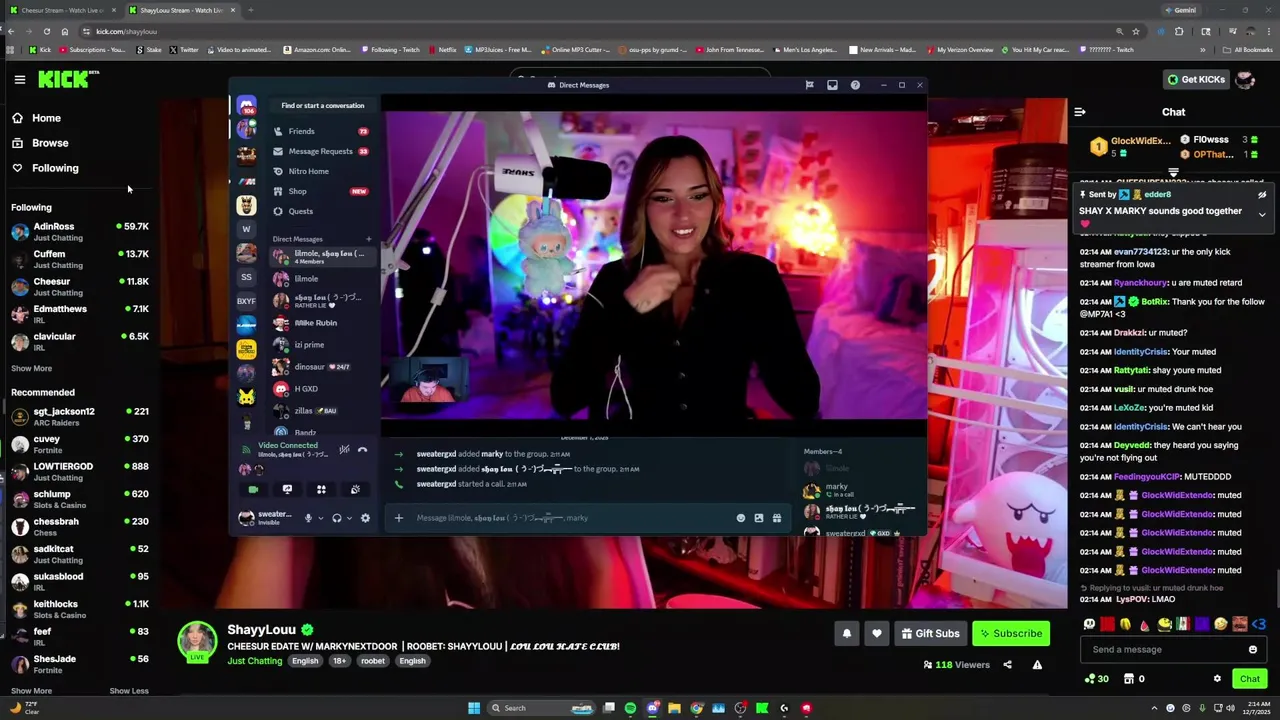
Task: Open Kick chat settings gear
Action: point(1217,679)
